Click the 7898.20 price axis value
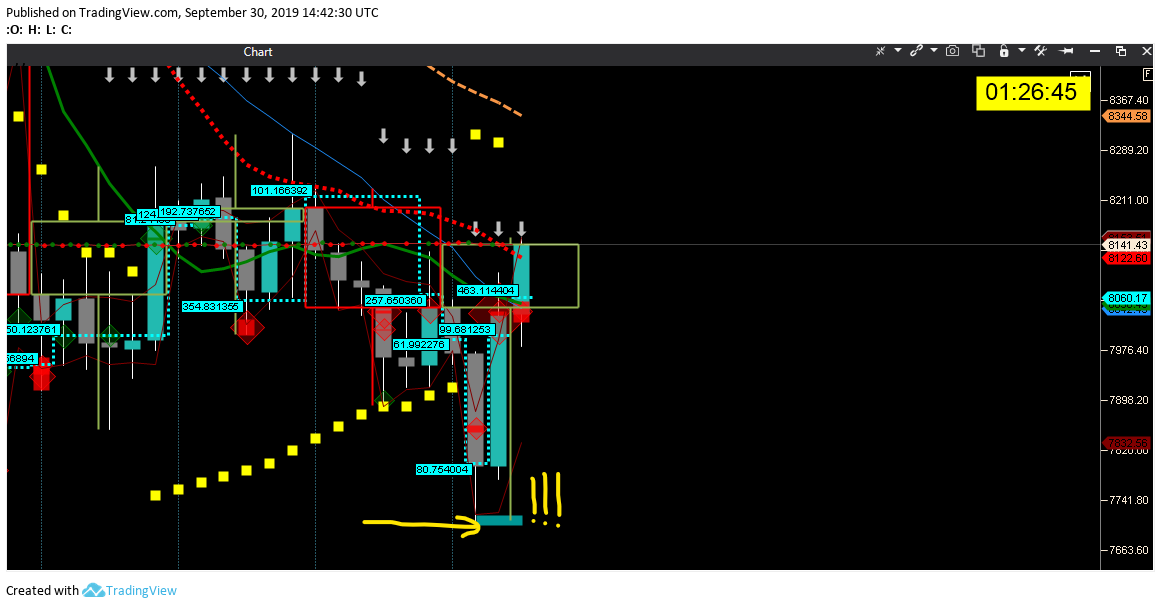Screen dimensions: 1161x608 click(1128, 400)
